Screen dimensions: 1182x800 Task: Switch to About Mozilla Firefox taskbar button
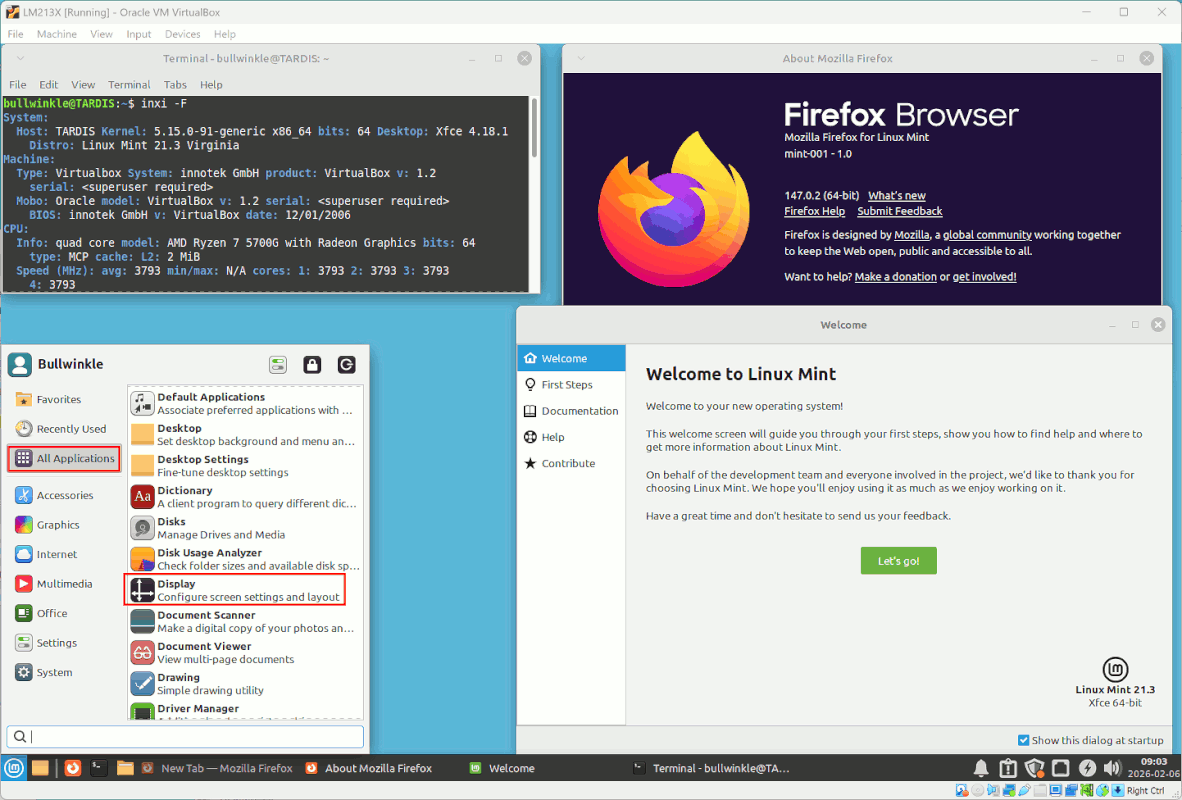[x=369, y=768]
